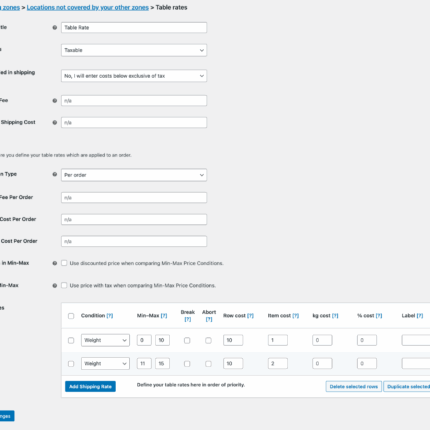The width and height of the screenshot is (430, 430).
Task: Click help icon beside the Table Rate title field
Action: 55,28
